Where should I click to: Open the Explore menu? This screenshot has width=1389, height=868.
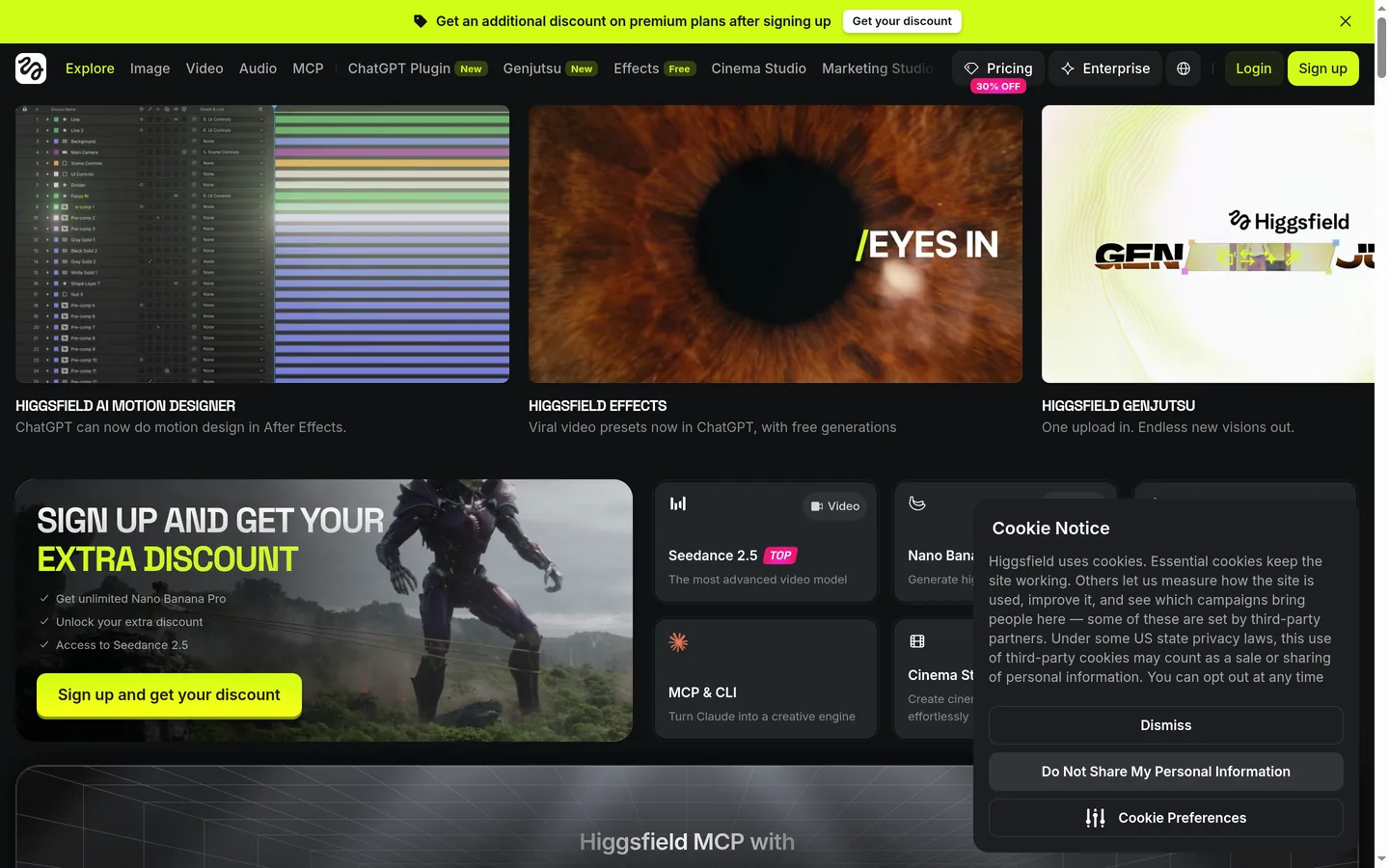[x=90, y=68]
